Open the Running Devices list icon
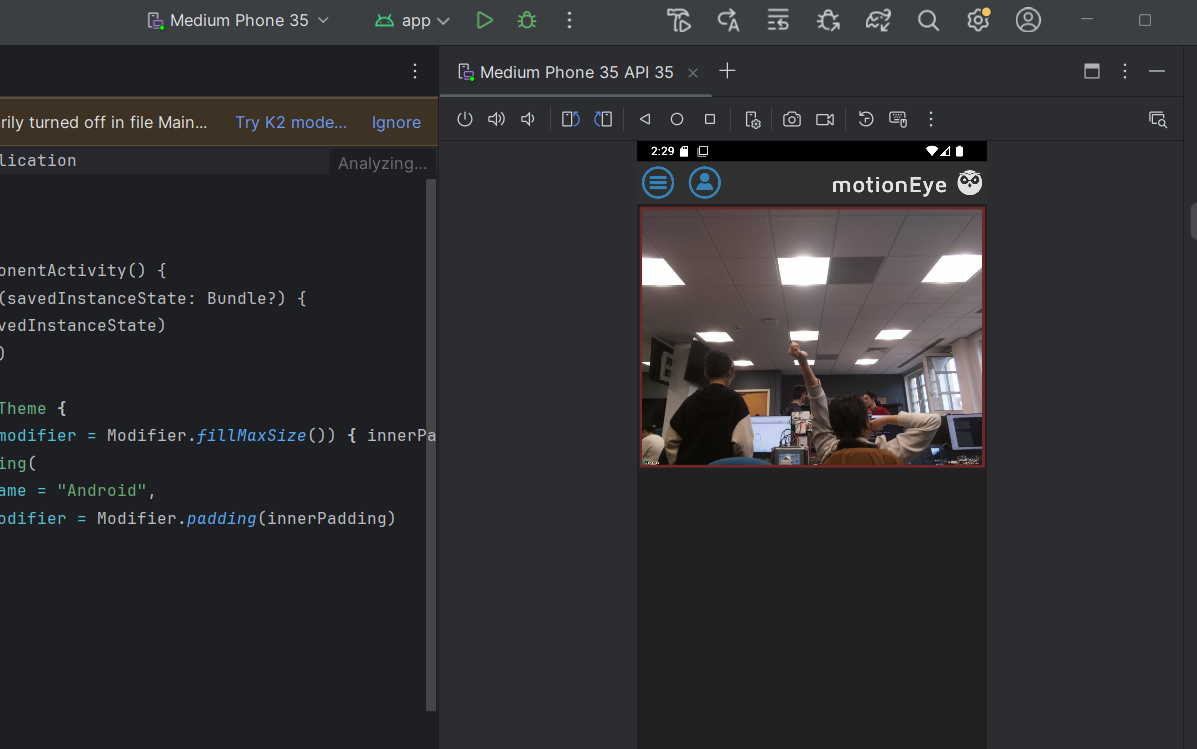Viewport: 1197px width, 749px height. [778, 21]
